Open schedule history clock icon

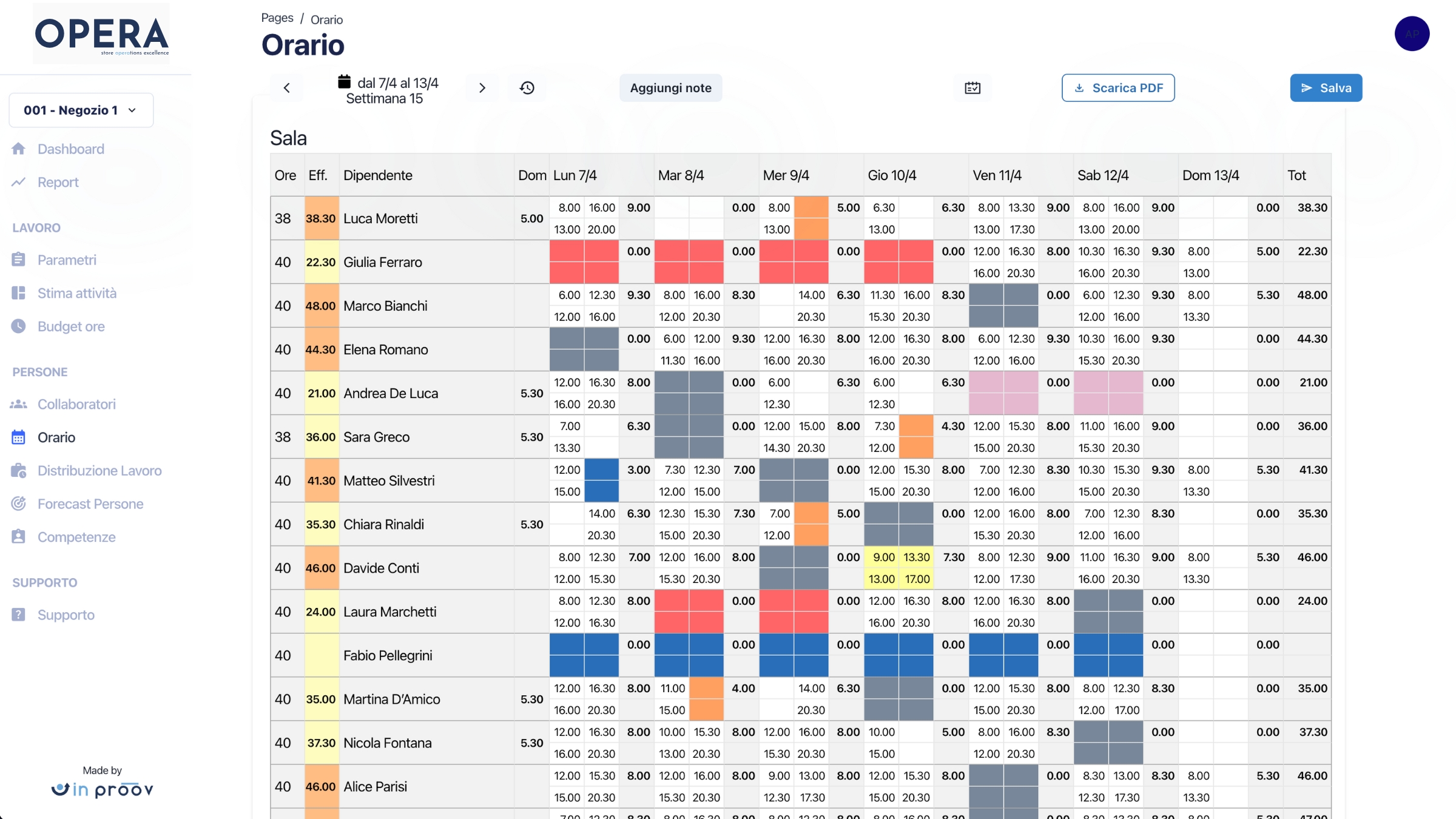tap(527, 88)
